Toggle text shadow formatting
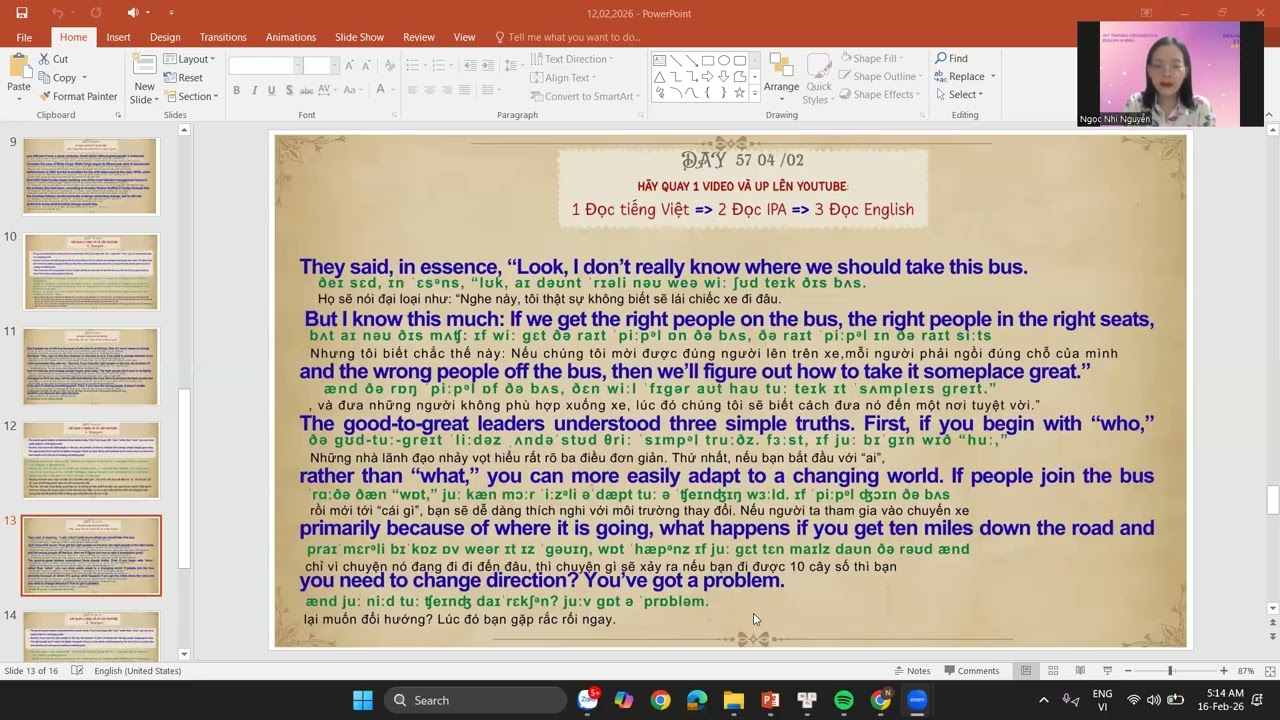Image resolution: width=1280 pixels, height=720 pixels. pos(289,90)
